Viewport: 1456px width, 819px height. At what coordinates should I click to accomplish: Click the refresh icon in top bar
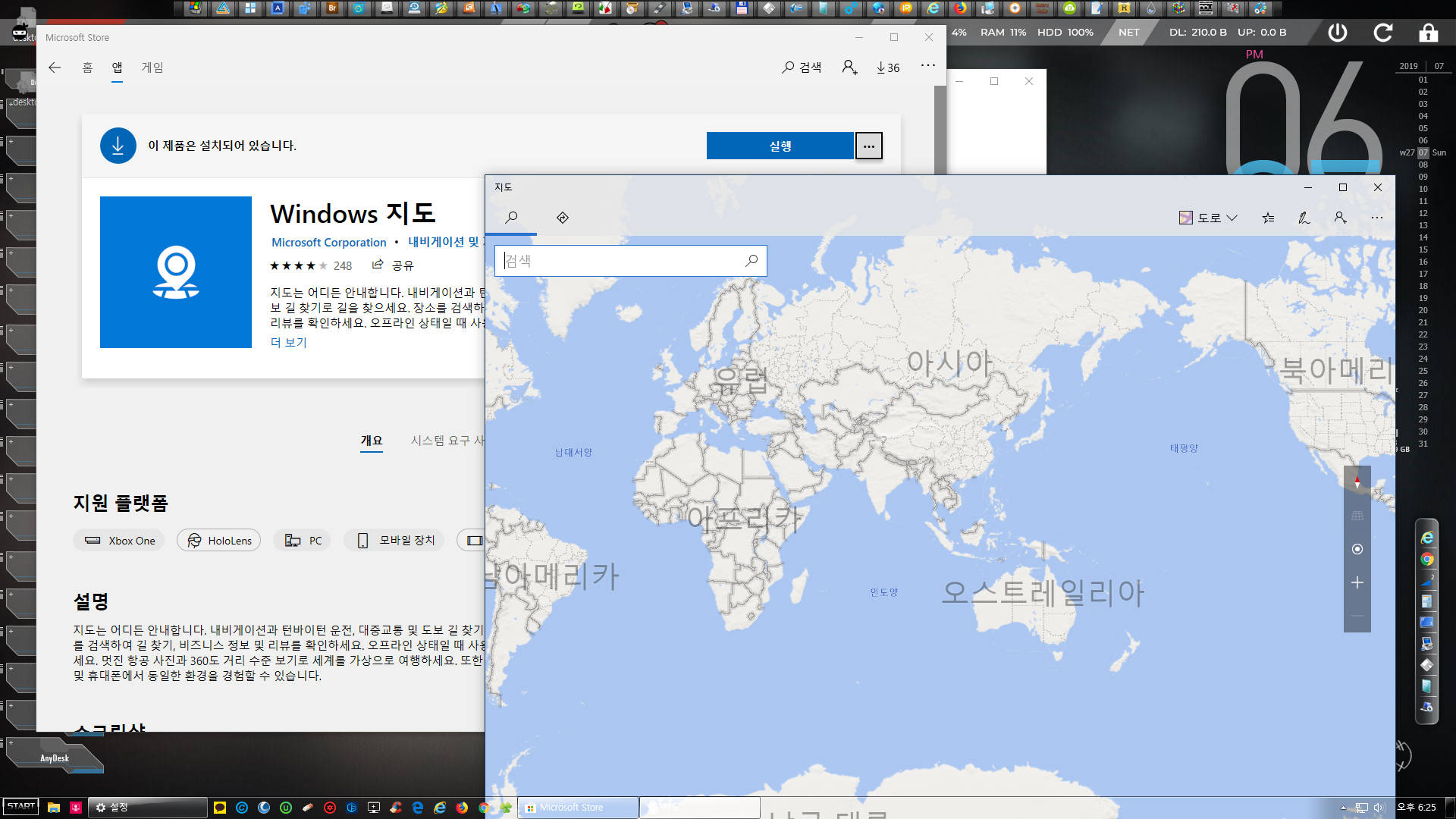click(x=1383, y=33)
